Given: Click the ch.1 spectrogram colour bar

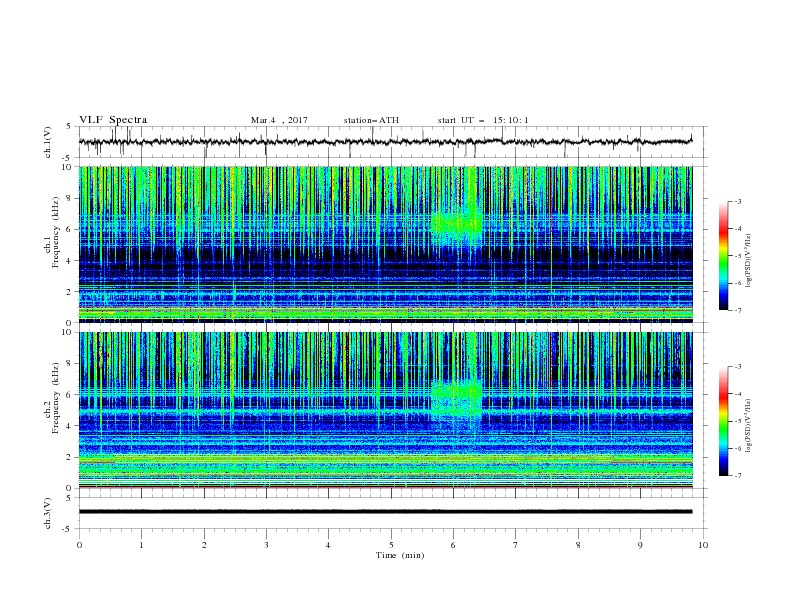Looking at the screenshot, I should [724, 256].
